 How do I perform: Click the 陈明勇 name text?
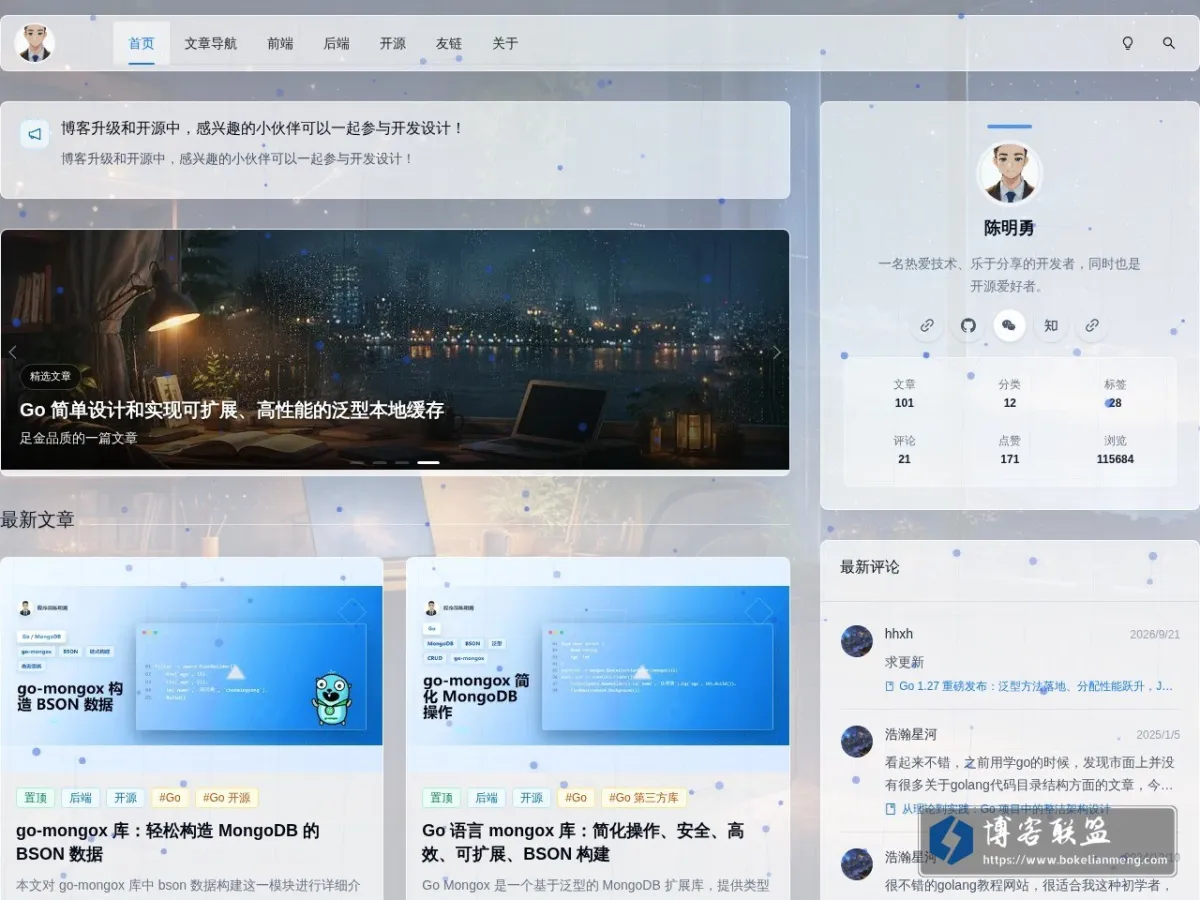[1009, 228]
